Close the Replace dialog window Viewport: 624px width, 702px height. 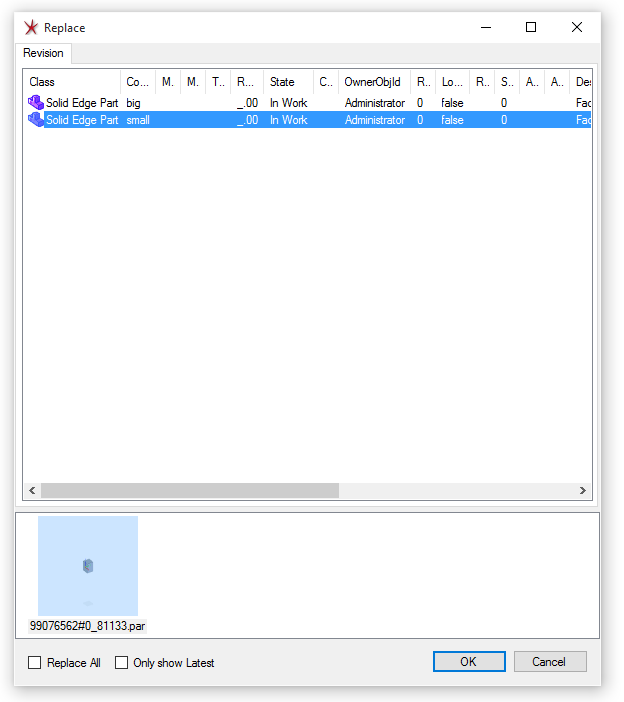[x=577, y=27]
